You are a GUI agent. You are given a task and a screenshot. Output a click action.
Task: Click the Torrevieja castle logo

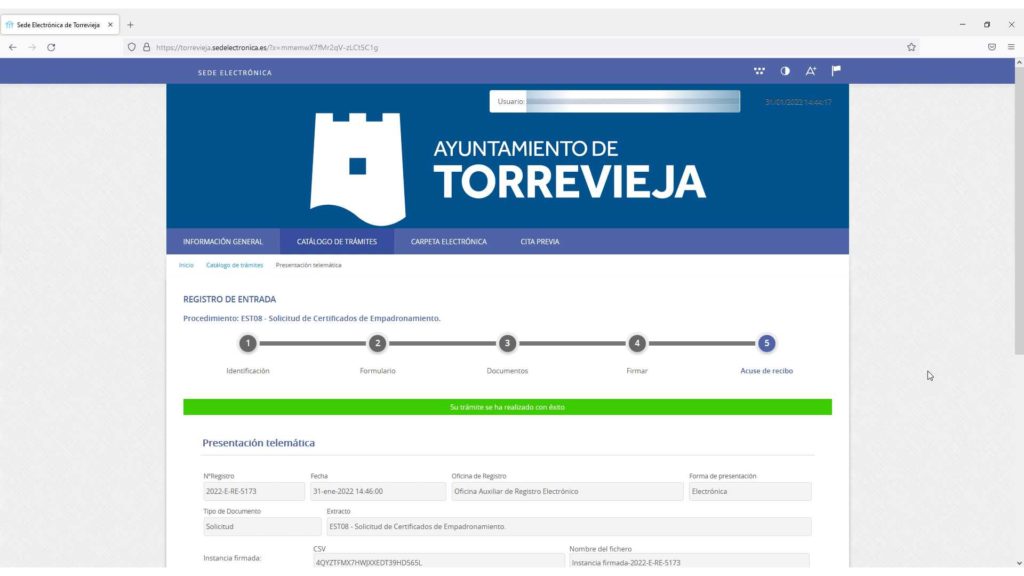tap(358, 168)
